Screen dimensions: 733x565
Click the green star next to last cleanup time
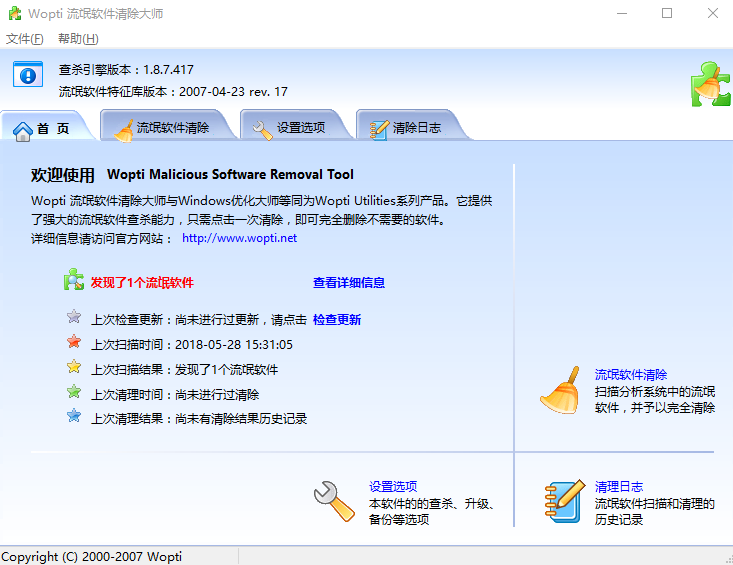(74, 393)
